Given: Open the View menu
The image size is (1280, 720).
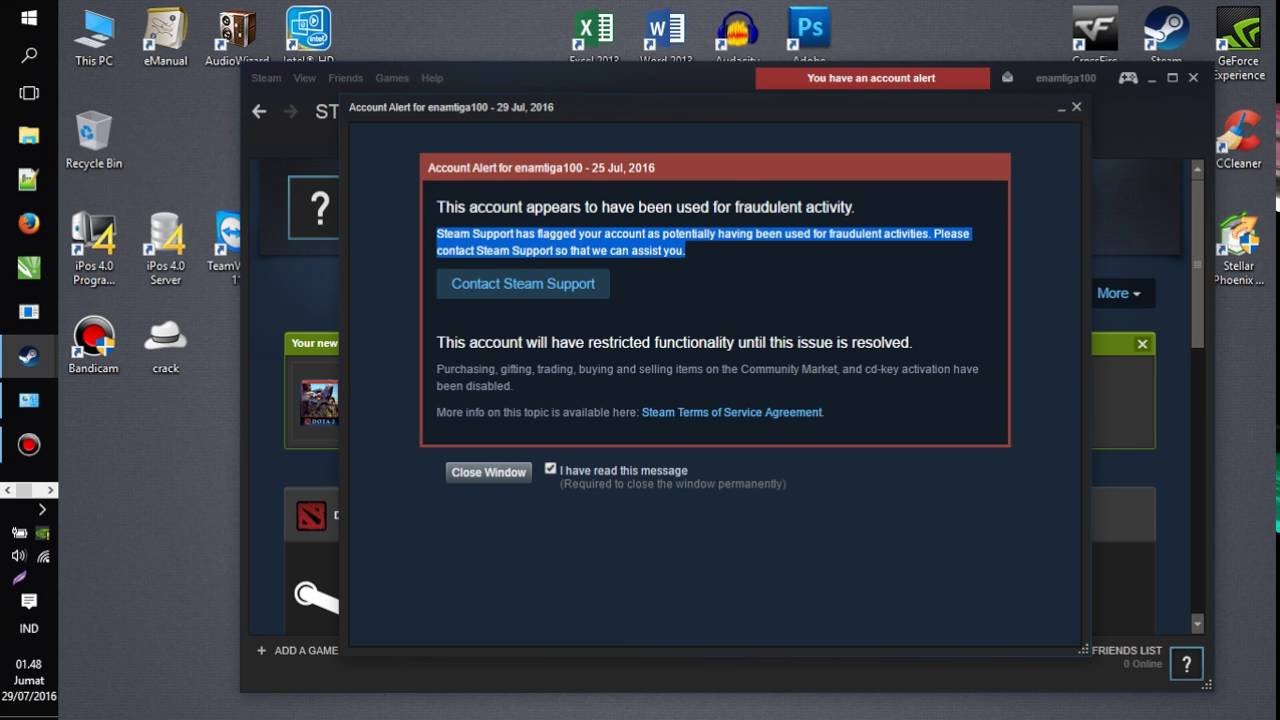Looking at the screenshot, I should (304, 78).
